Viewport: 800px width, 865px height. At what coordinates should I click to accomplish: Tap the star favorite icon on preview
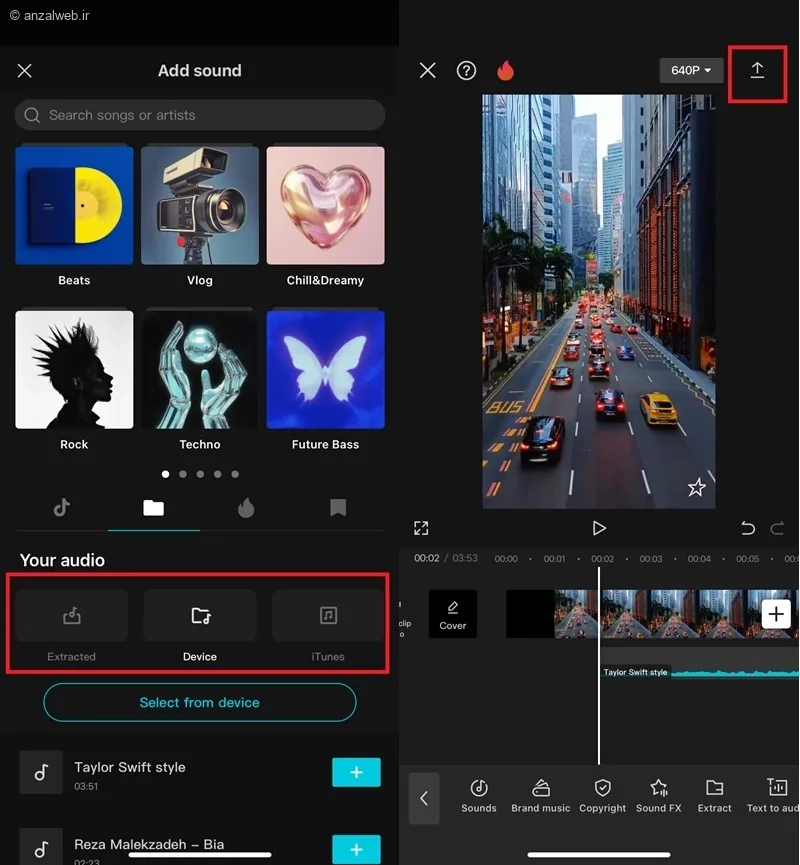tap(696, 487)
